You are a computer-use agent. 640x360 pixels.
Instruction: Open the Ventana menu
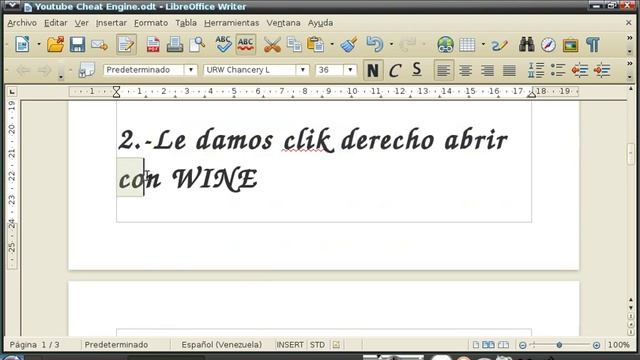coord(284,23)
